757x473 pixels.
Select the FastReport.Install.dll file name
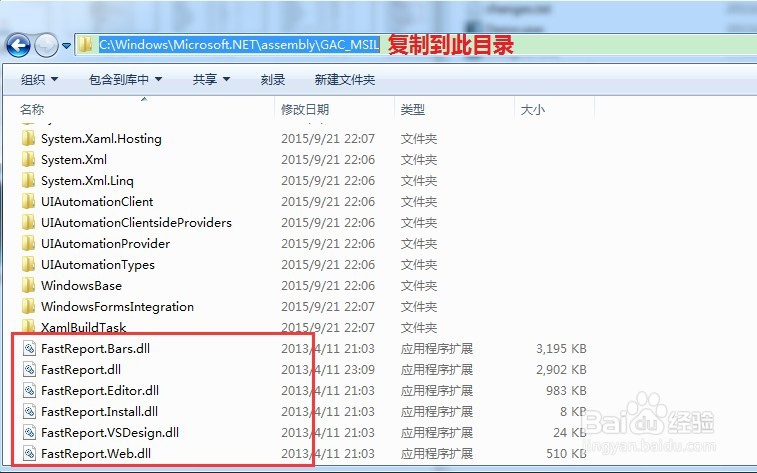99,411
